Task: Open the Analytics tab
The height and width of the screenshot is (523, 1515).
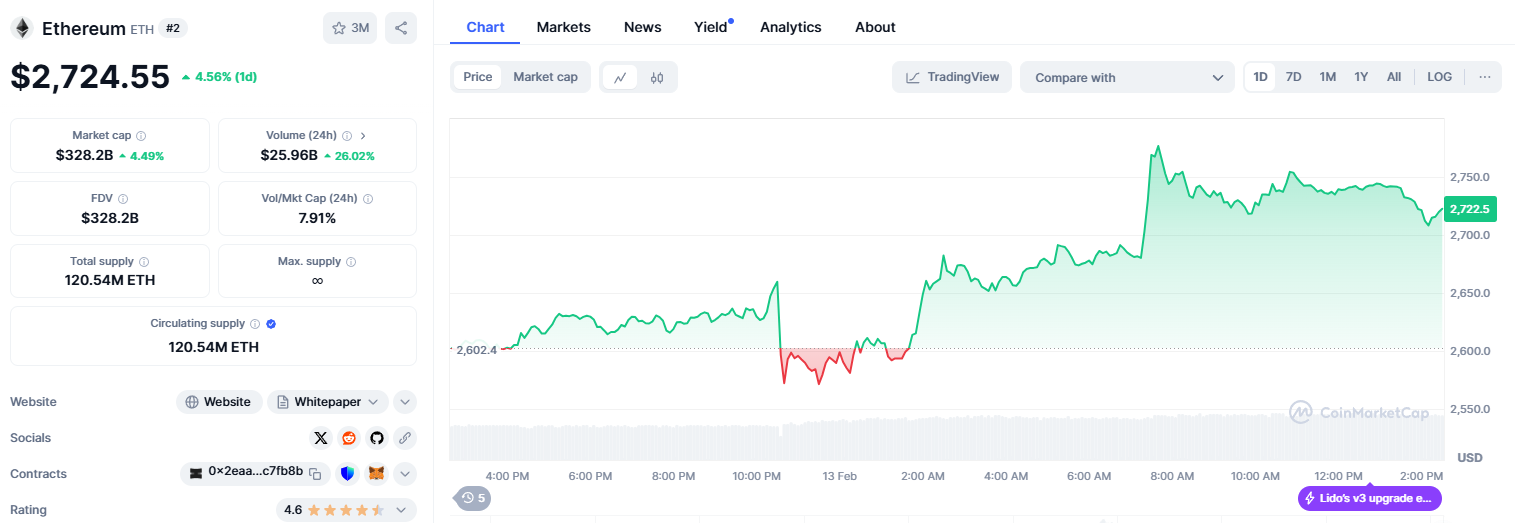Action: [791, 27]
